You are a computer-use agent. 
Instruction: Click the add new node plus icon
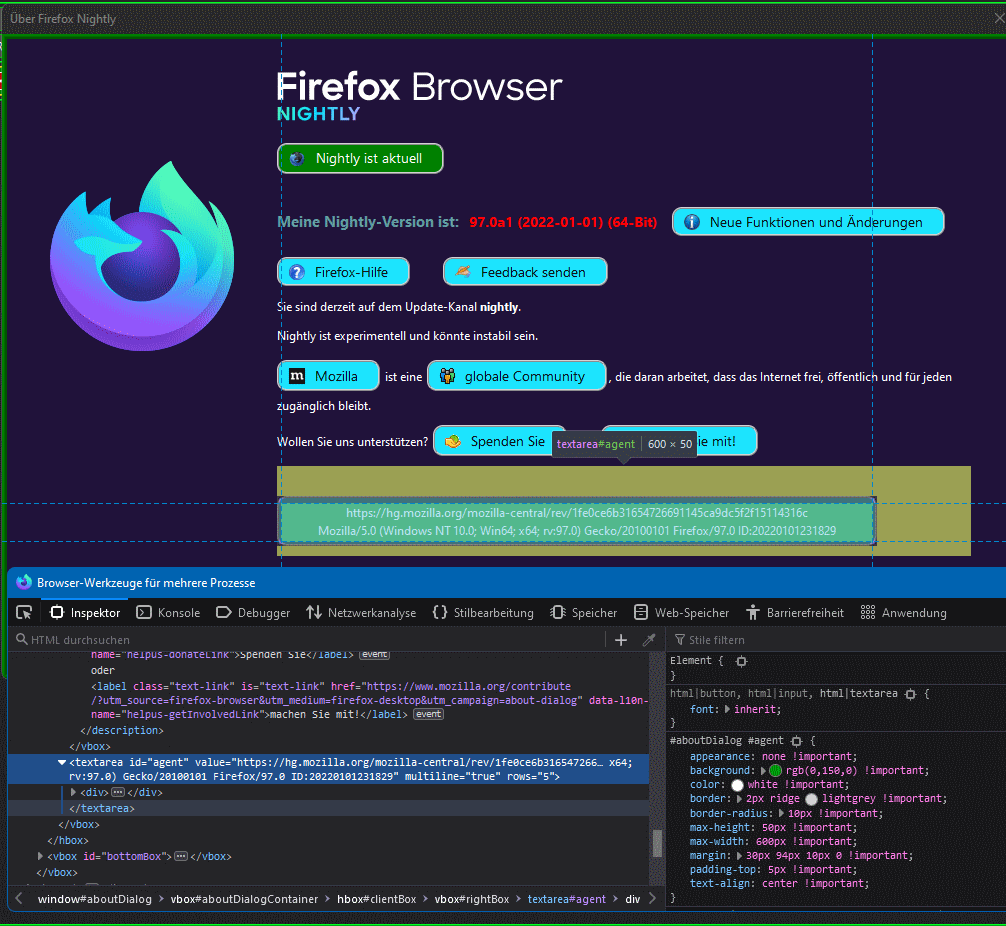click(621, 640)
